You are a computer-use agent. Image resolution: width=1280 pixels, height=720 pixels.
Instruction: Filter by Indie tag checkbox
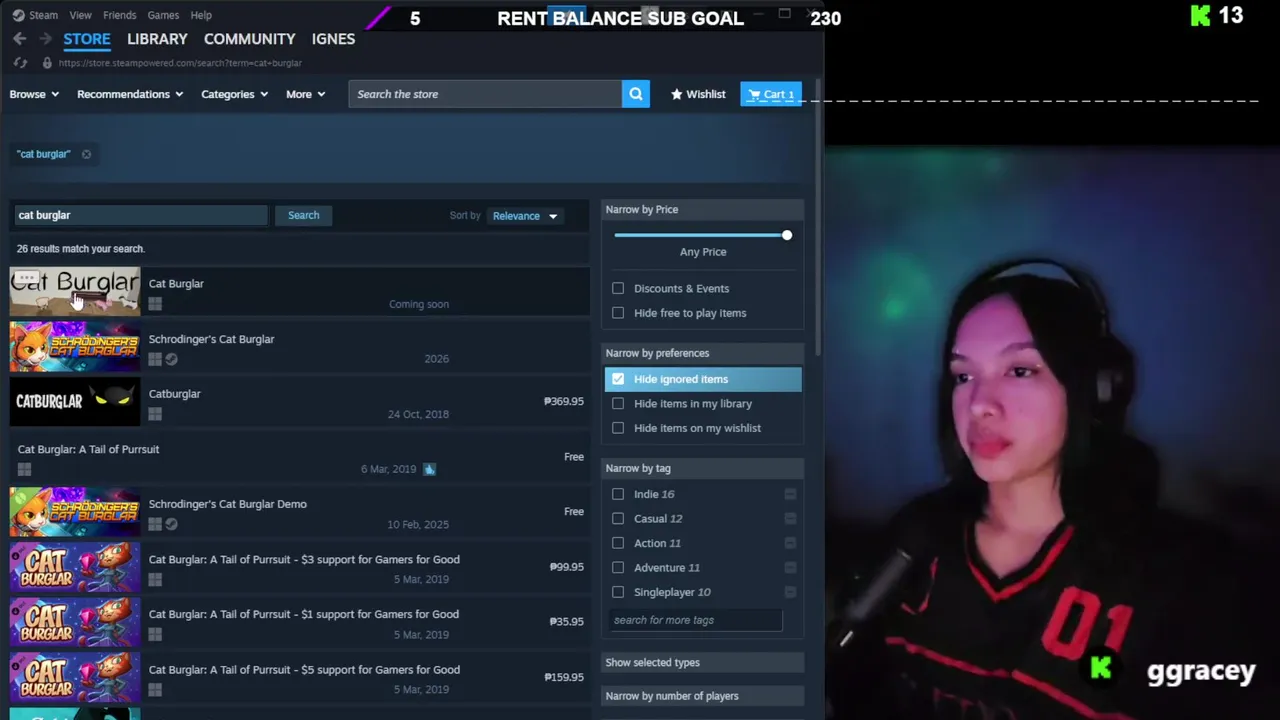[618, 494]
